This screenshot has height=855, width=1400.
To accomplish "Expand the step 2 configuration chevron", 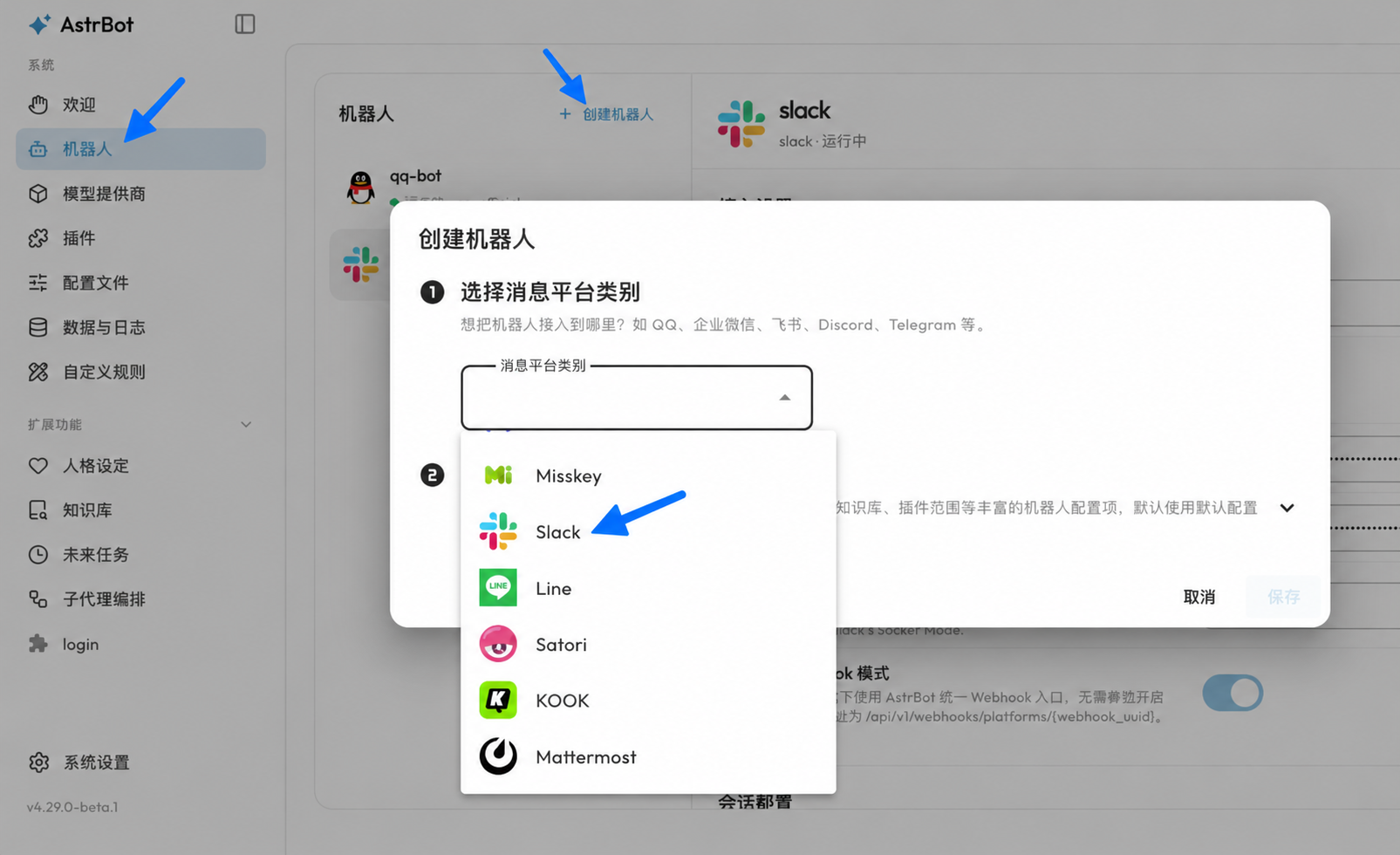I will click(x=1287, y=508).
